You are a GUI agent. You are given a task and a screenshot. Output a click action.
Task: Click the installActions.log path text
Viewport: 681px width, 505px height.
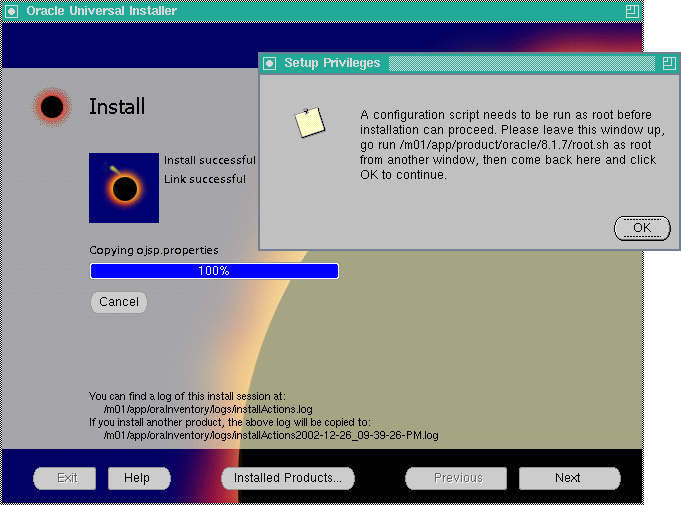208,409
